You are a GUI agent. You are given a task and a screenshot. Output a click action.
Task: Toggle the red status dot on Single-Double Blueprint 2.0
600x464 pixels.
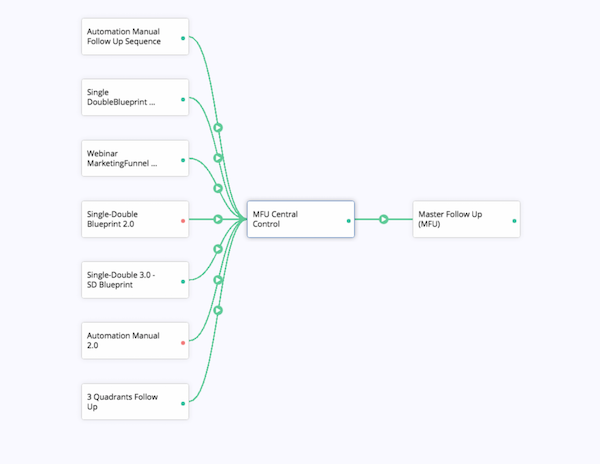[x=183, y=221]
